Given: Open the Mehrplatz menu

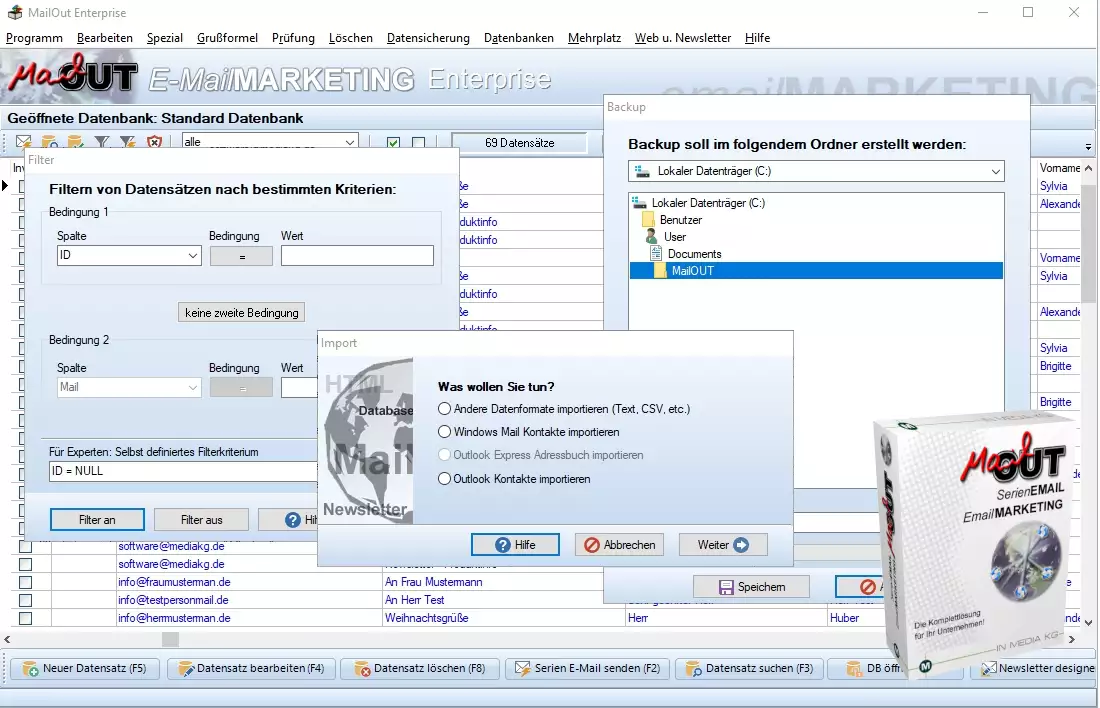Looking at the screenshot, I should click(x=594, y=38).
